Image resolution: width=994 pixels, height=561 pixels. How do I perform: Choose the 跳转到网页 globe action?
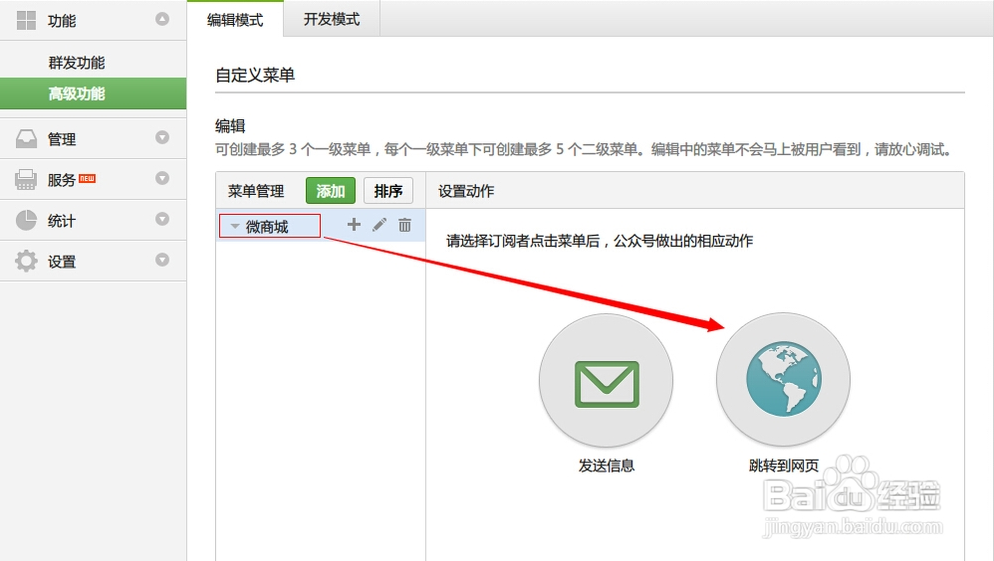[x=784, y=380]
